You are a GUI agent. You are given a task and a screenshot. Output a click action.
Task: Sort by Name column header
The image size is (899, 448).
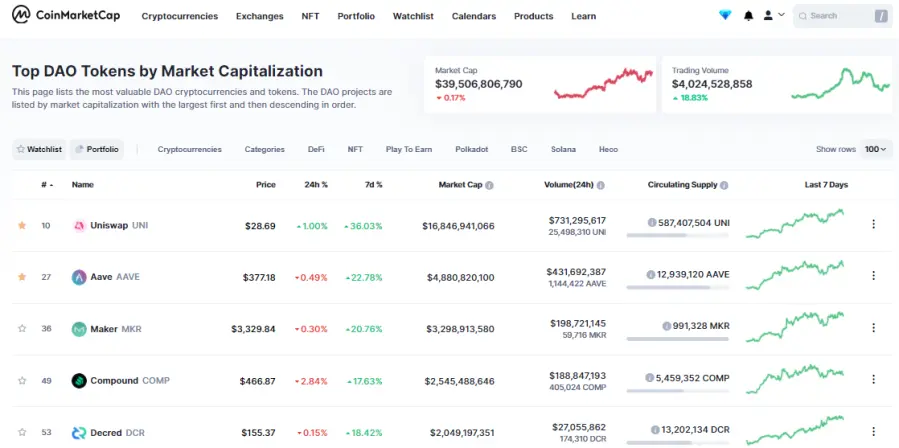[x=83, y=185]
